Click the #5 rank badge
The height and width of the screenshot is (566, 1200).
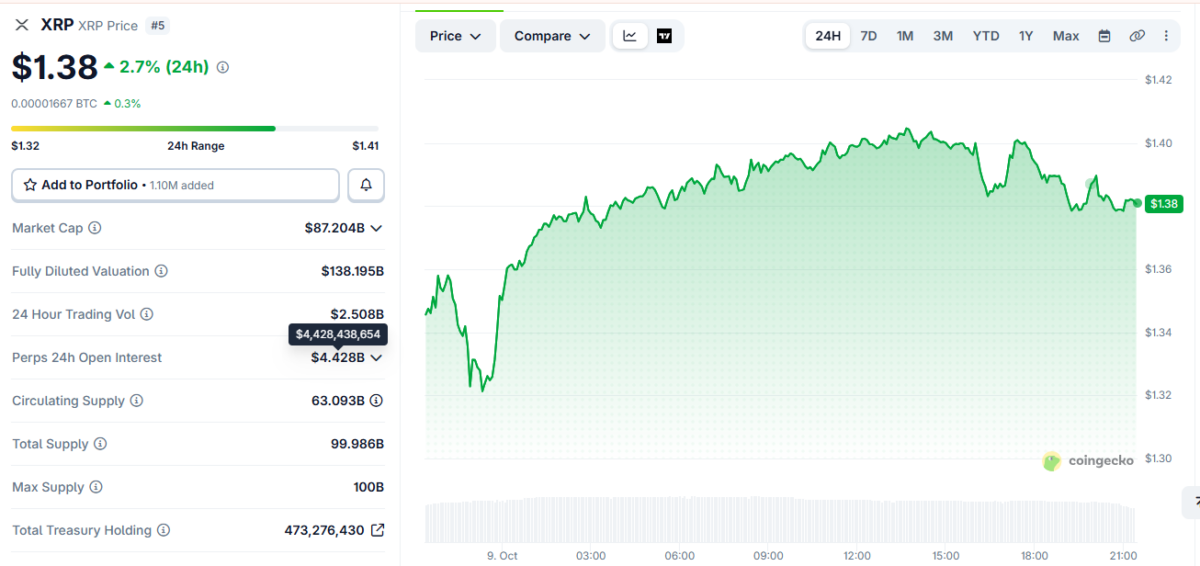(x=157, y=25)
